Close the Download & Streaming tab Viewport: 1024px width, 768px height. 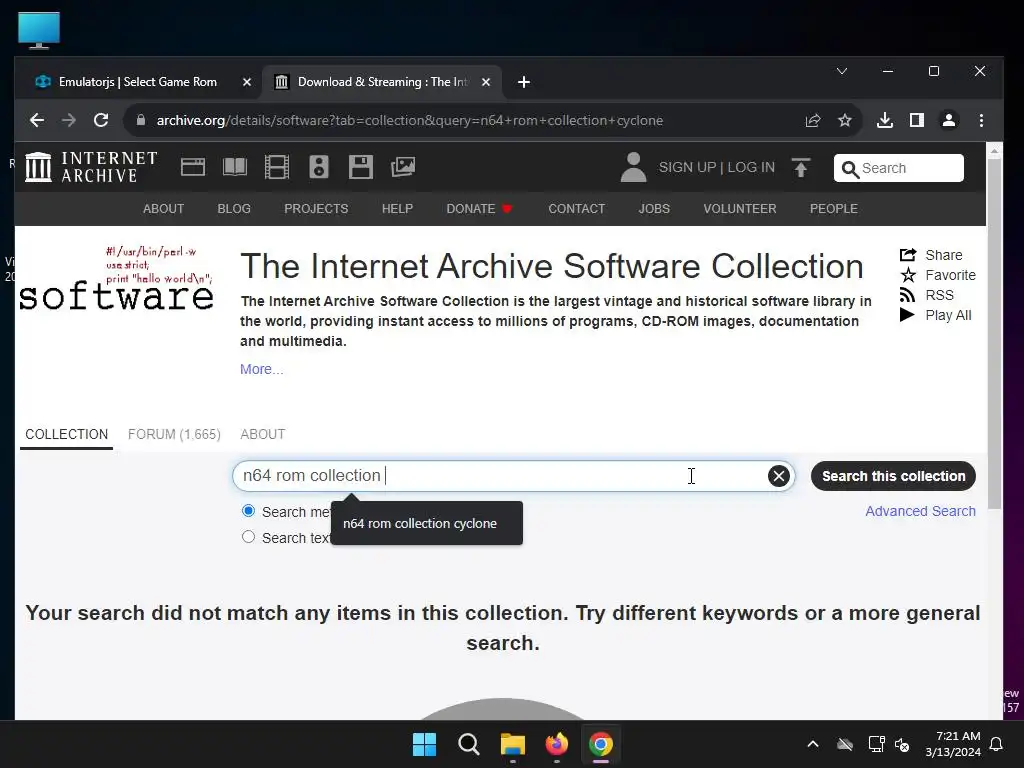486,82
